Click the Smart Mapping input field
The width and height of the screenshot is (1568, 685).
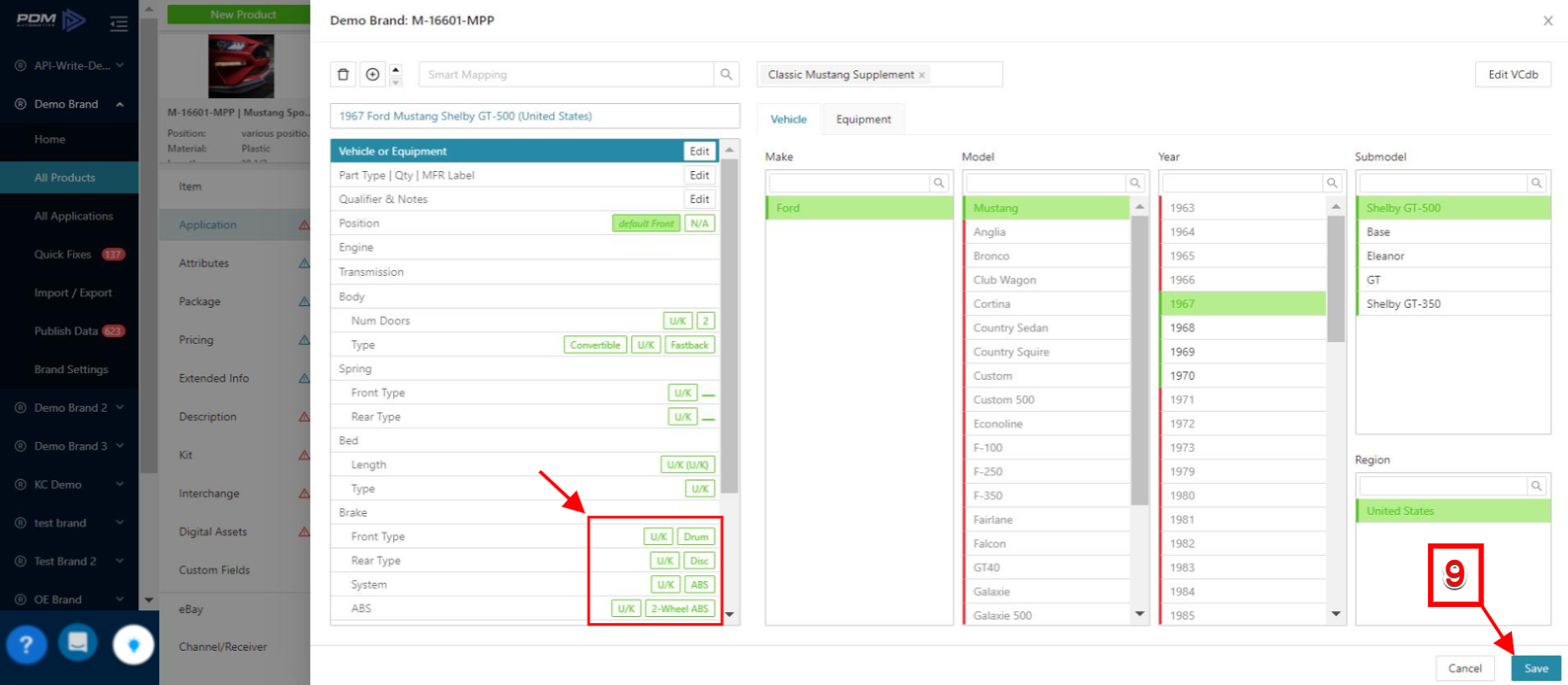pyautogui.click(x=566, y=75)
